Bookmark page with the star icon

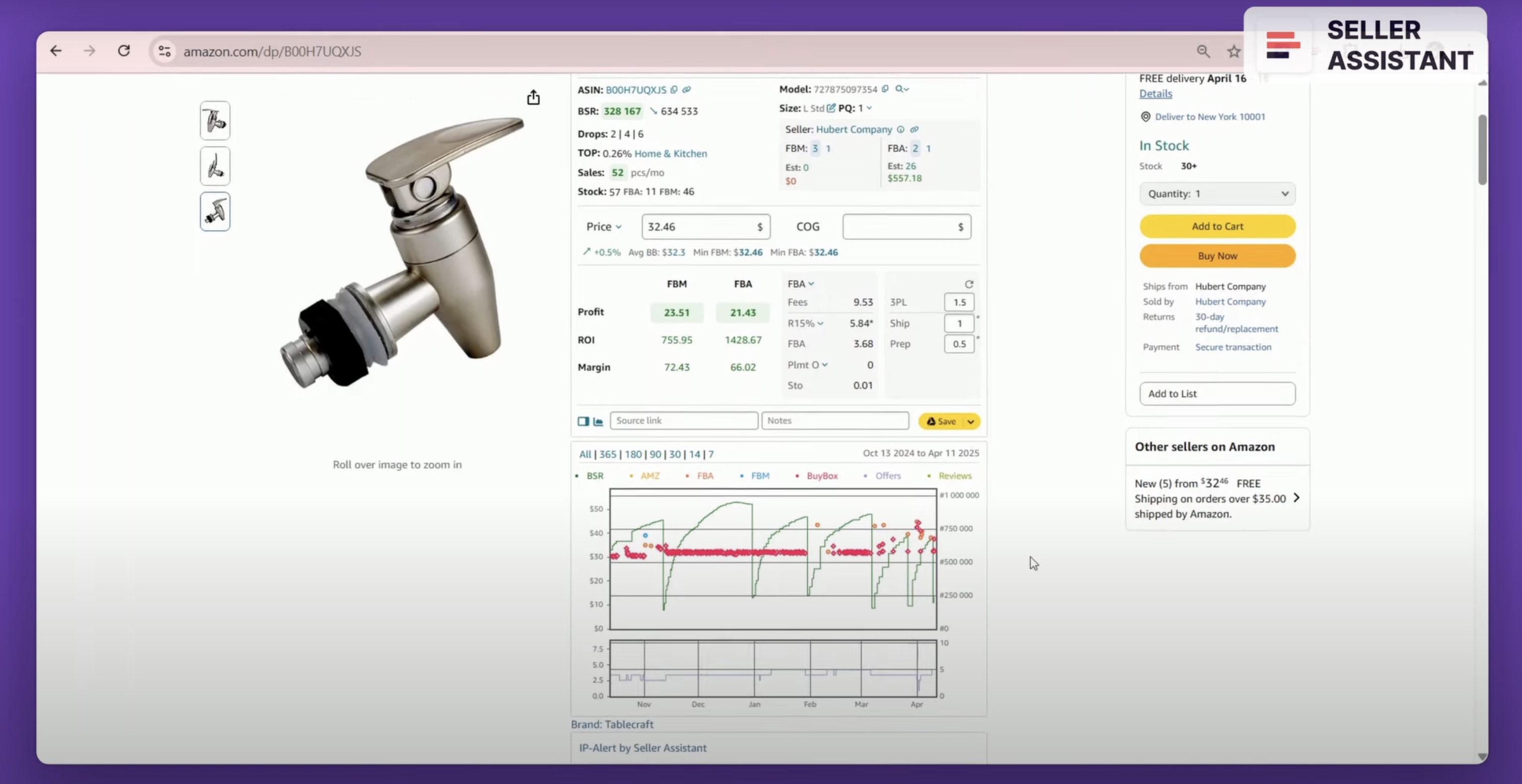pos(1234,51)
